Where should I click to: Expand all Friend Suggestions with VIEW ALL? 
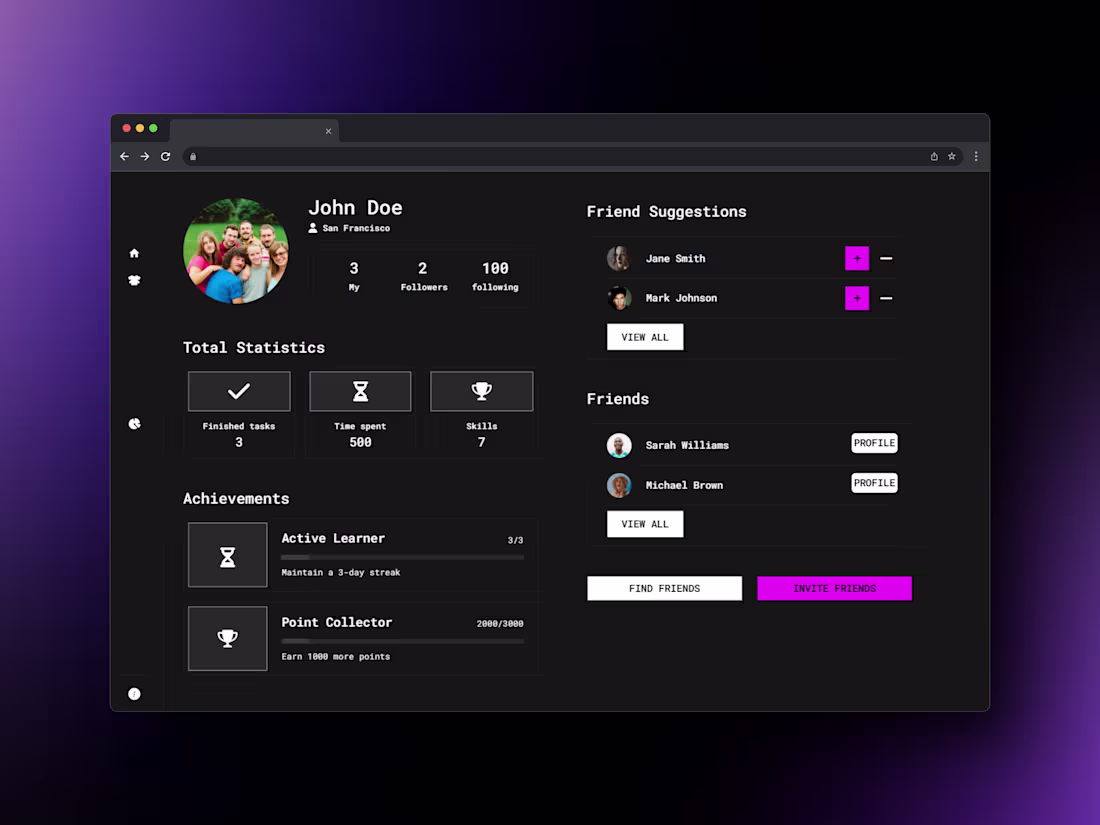(644, 337)
